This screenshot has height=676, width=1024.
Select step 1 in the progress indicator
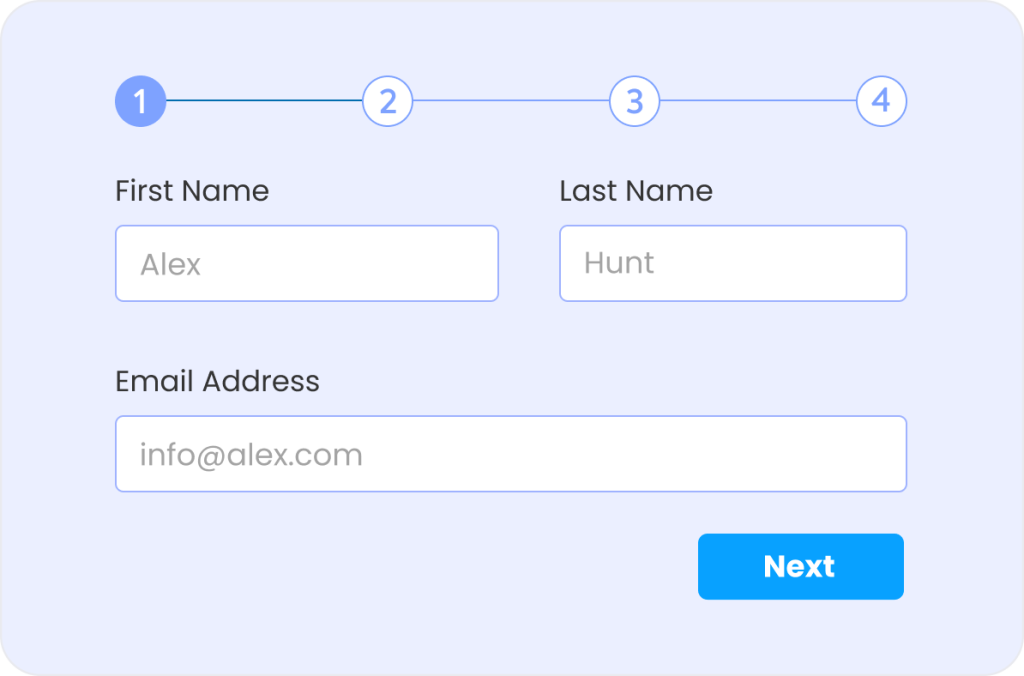[x=140, y=101]
